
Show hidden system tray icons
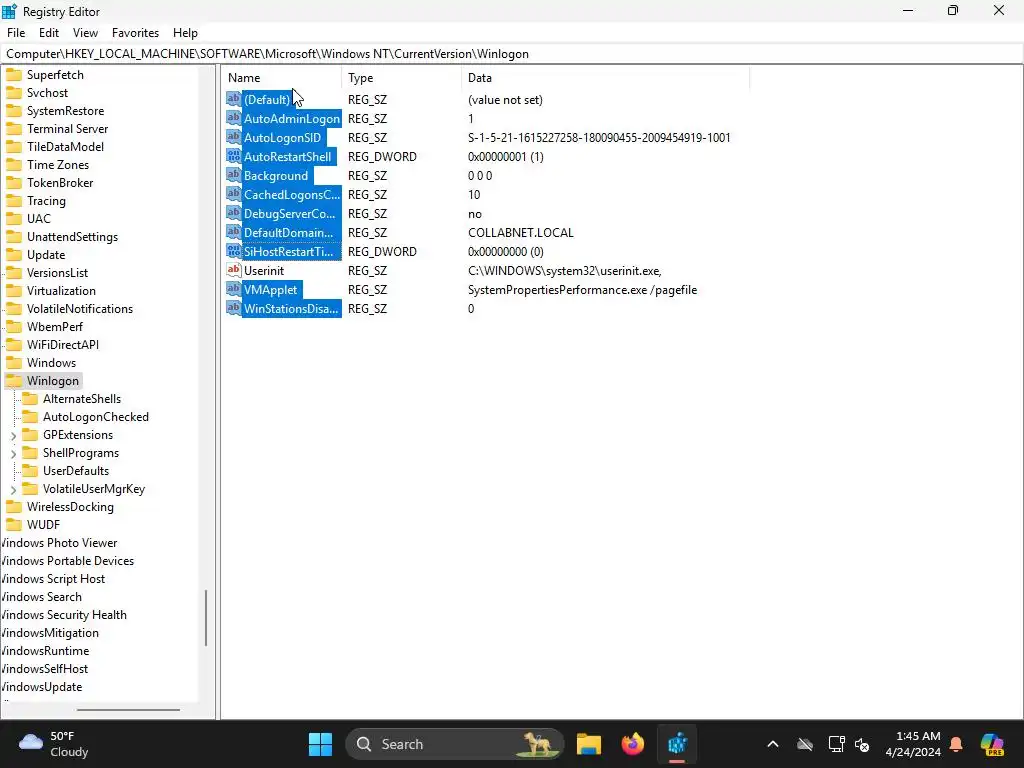tap(773, 744)
